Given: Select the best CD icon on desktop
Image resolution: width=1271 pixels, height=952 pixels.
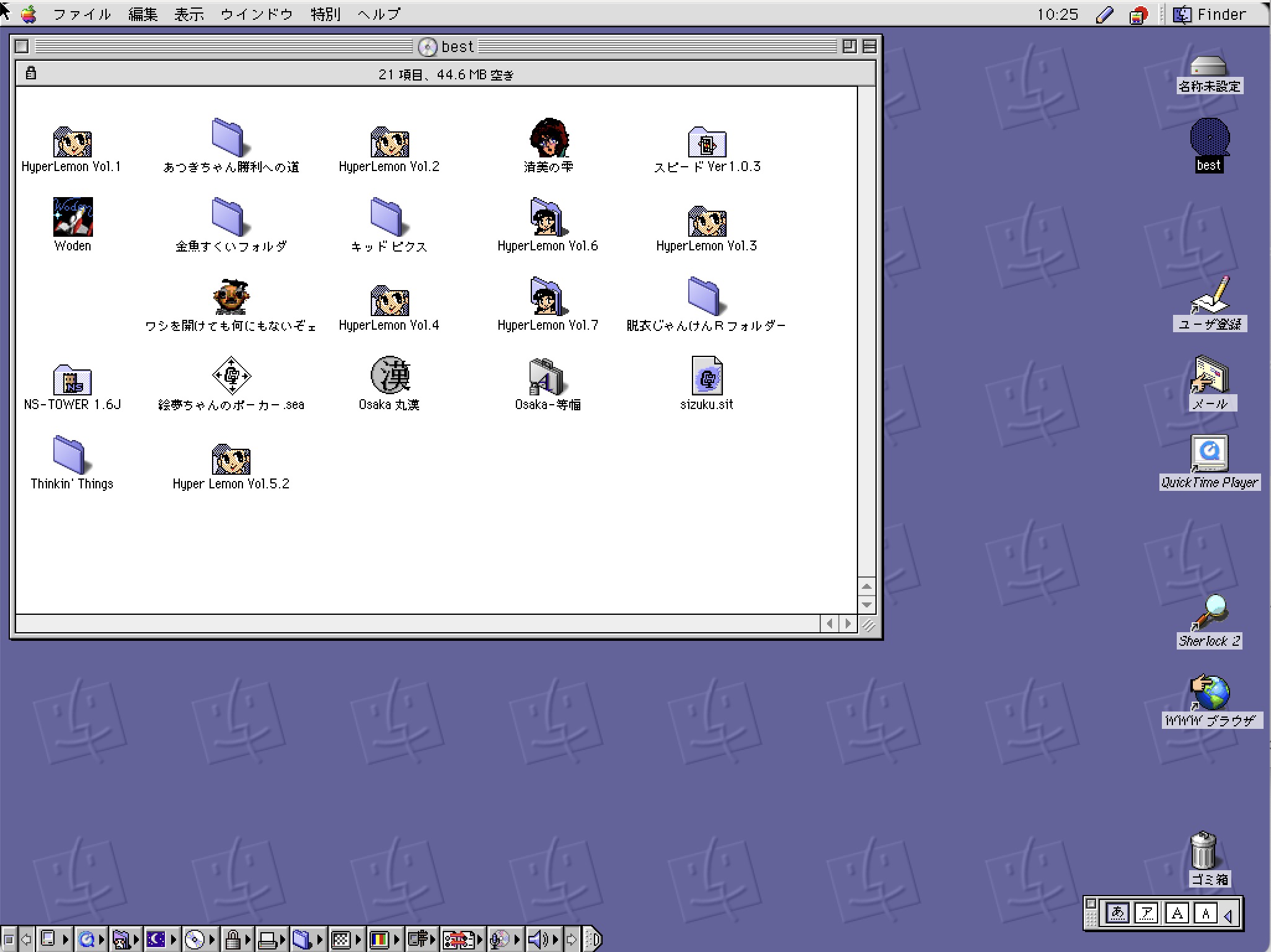Looking at the screenshot, I should coord(1210,138).
